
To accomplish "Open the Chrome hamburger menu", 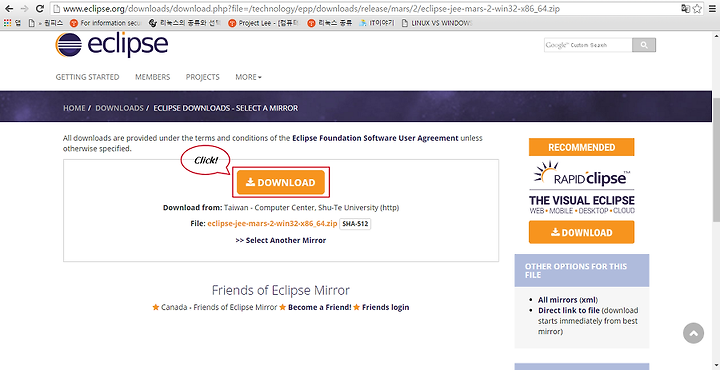I will (x=712, y=8).
